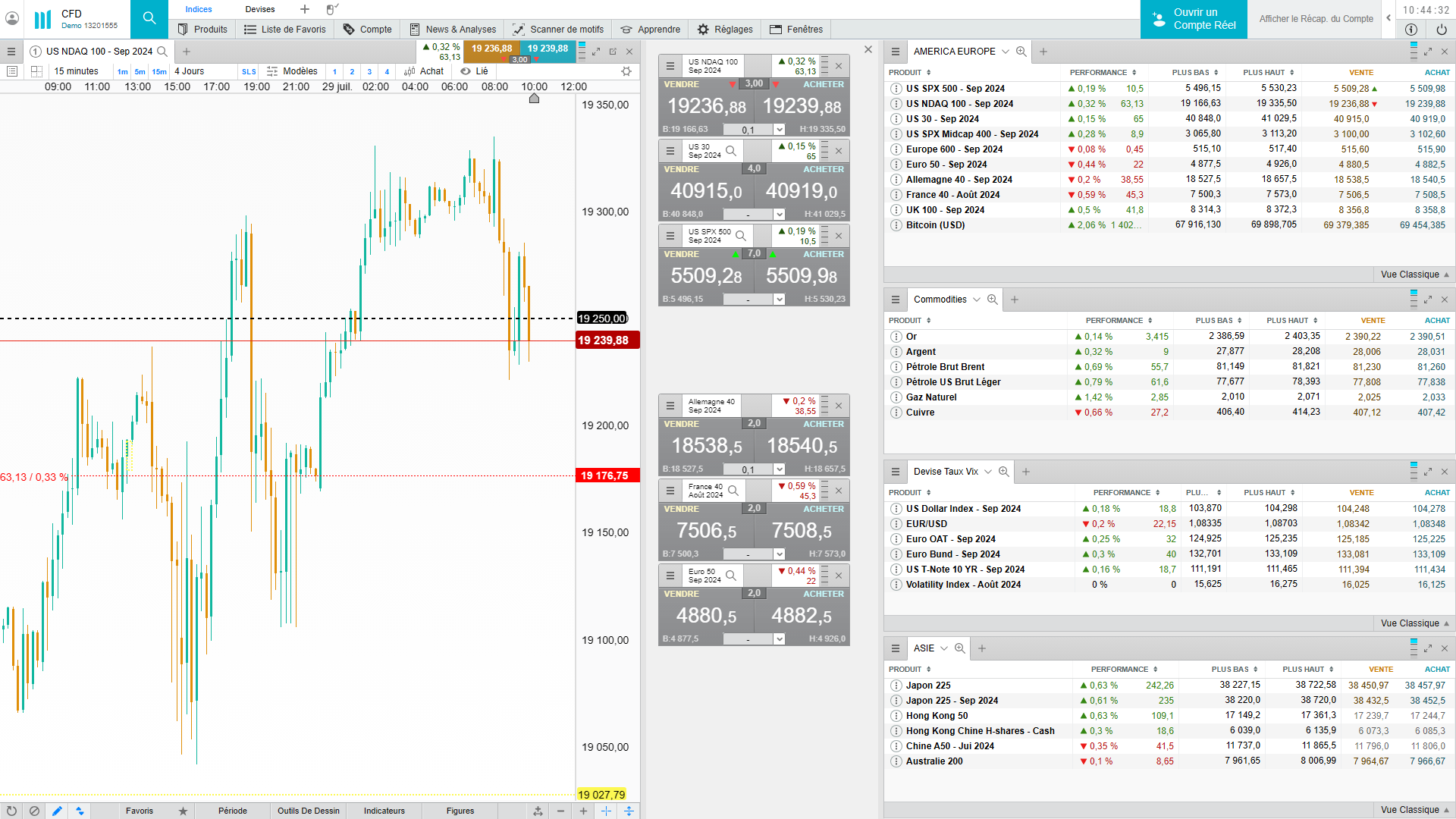Image resolution: width=1456 pixels, height=819 pixels.
Task: Open the Achat candlestick order tool
Action: click(425, 71)
